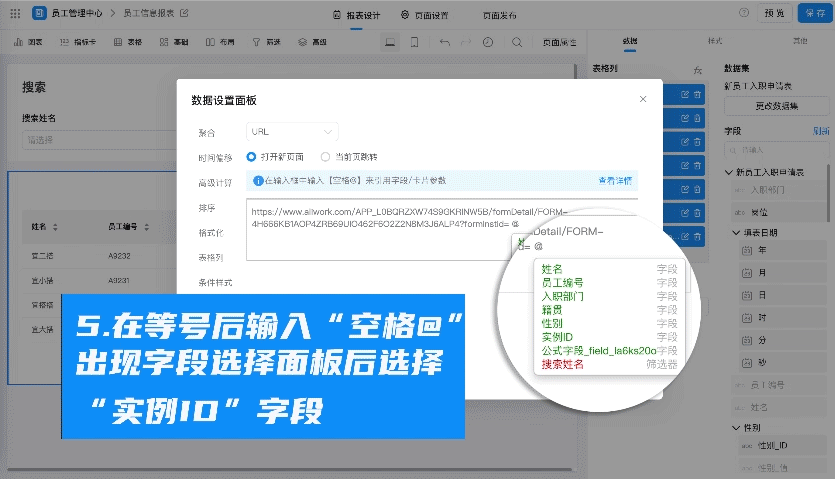Viewport: 835px width, 479px height.
Task: Click the calendar icon for 月 field
Action: (x=747, y=273)
